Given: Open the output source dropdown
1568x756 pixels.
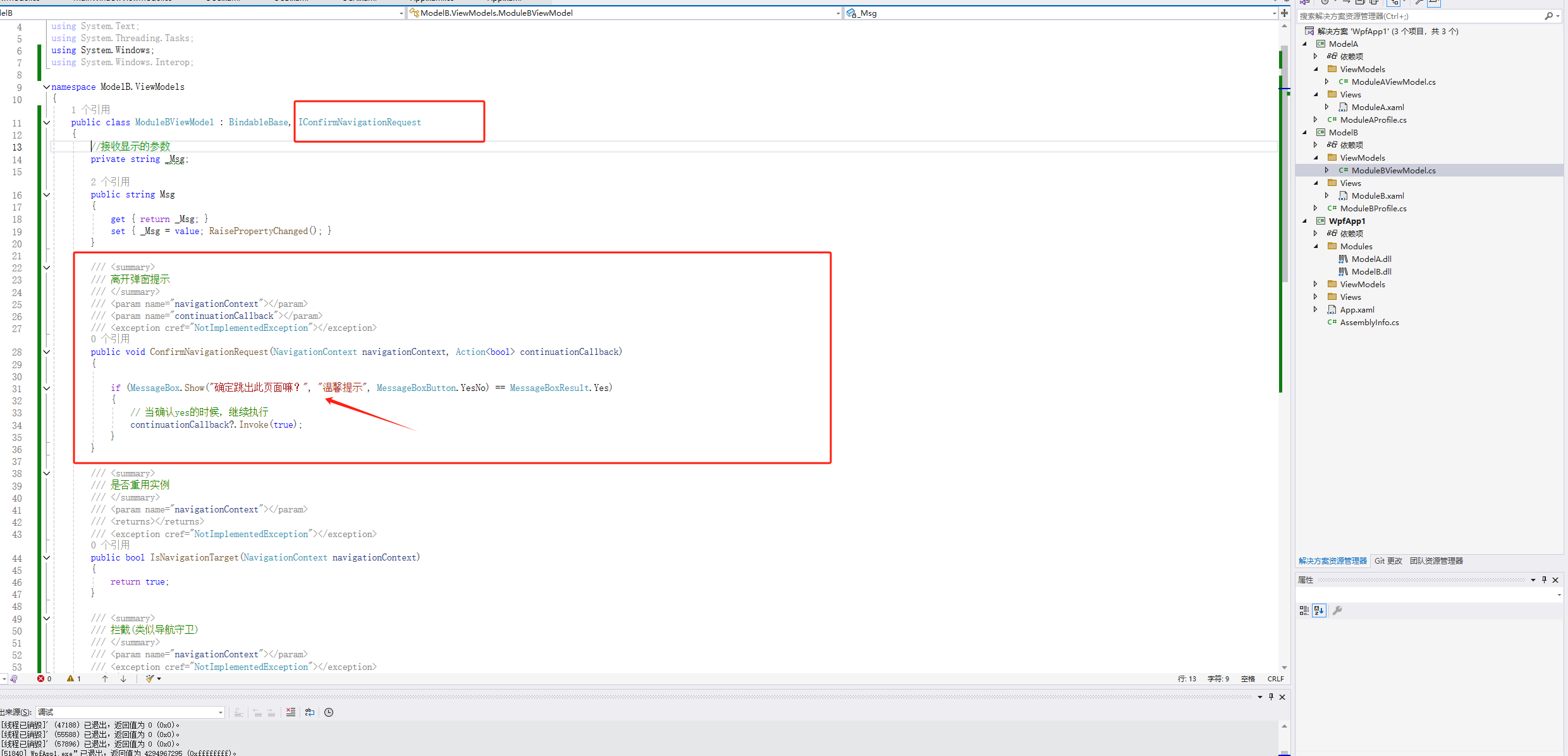Looking at the screenshot, I should pyautogui.click(x=220, y=712).
